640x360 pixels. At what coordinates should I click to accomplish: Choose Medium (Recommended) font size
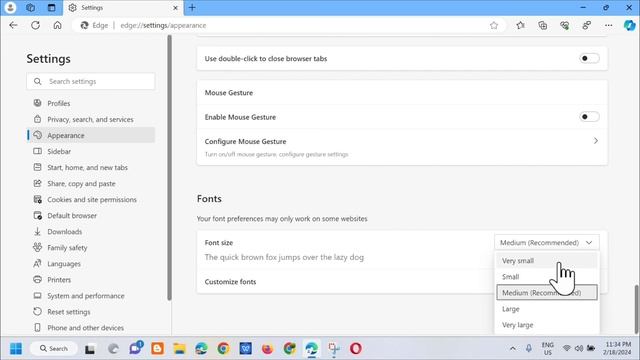pyautogui.click(x=547, y=293)
